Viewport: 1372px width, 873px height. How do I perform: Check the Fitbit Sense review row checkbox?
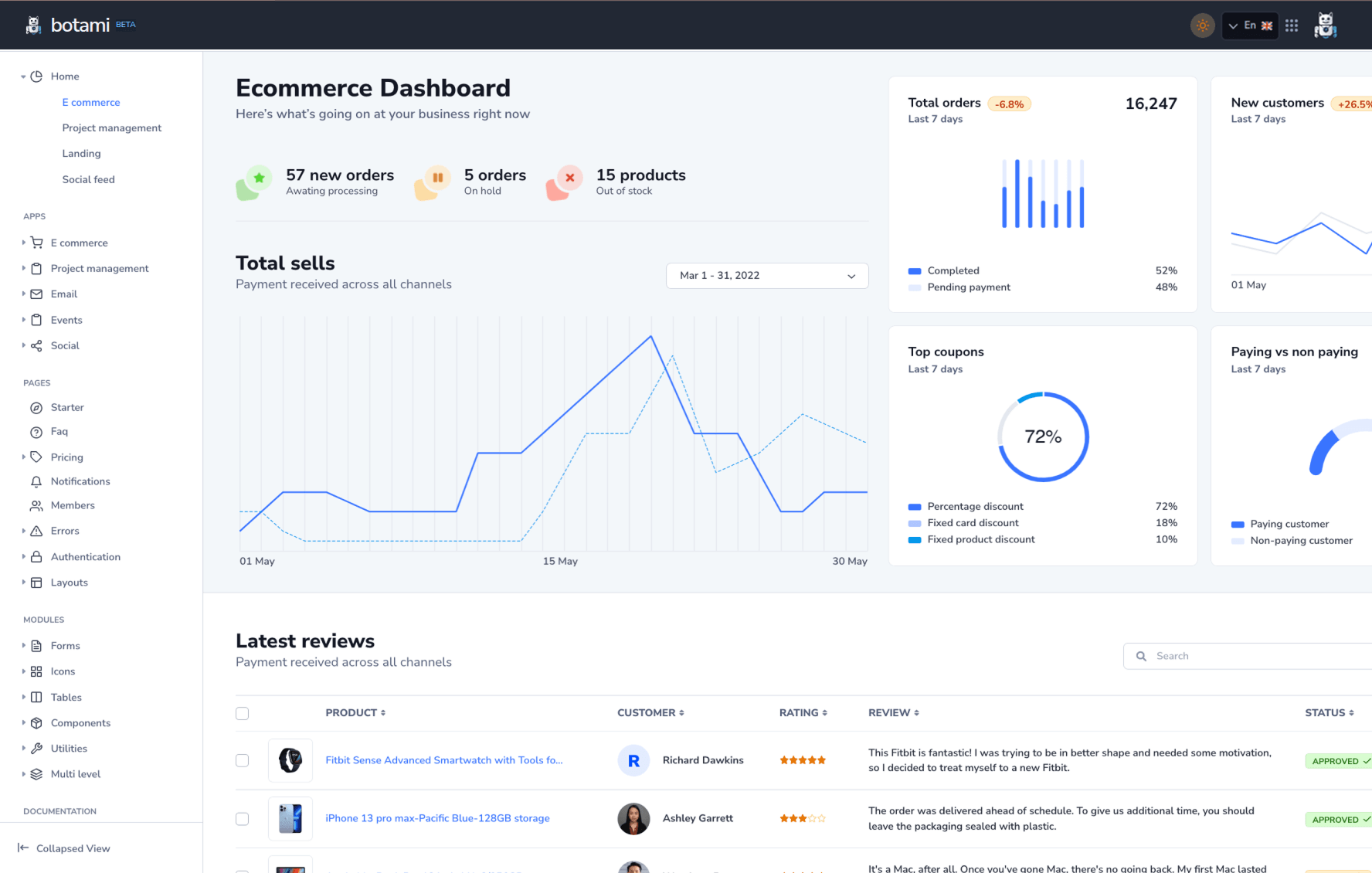[x=243, y=761]
